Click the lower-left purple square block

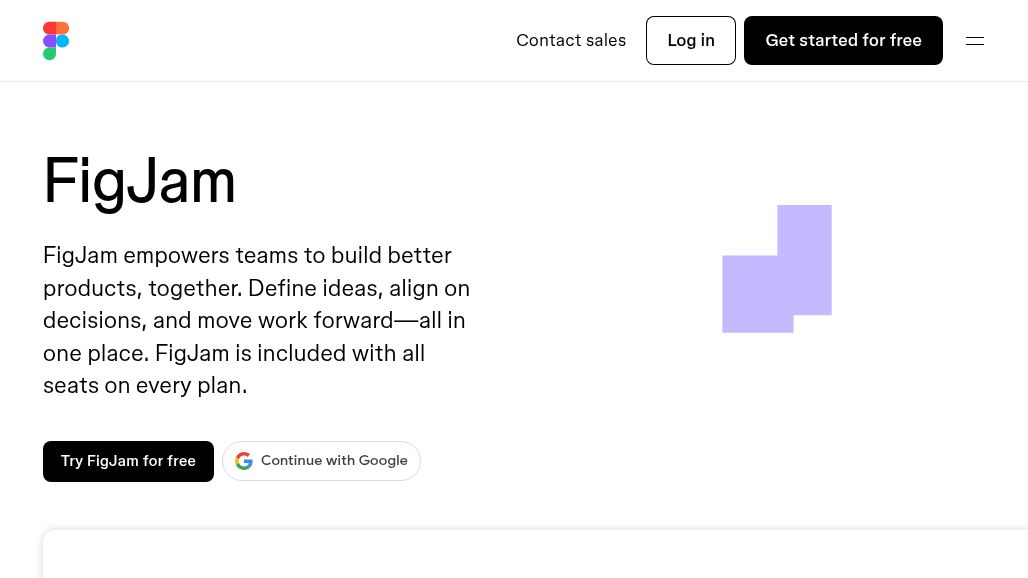click(757, 294)
